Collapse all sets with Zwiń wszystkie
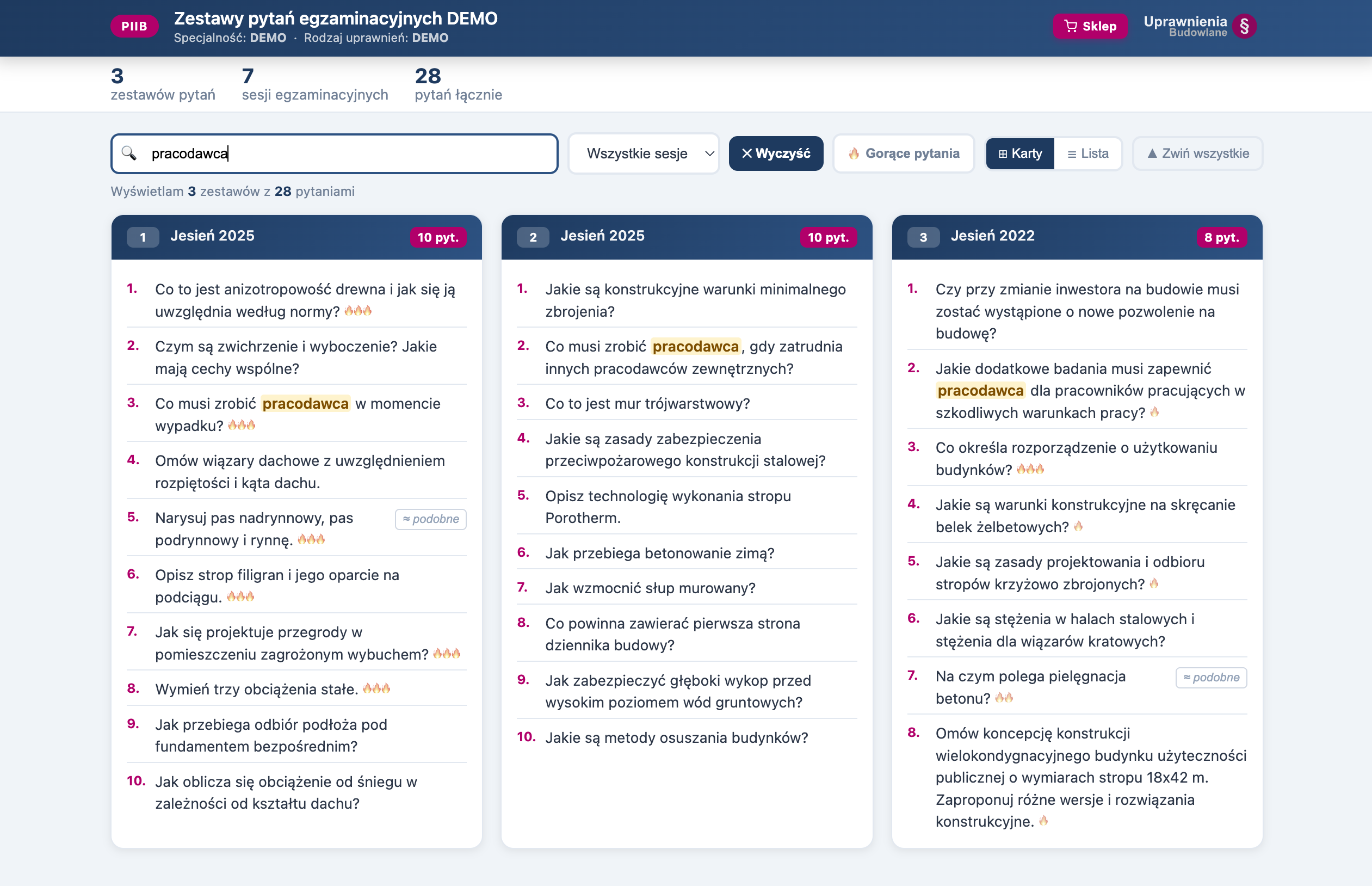This screenshot has width=1372, height=886. click(1197, 153)
